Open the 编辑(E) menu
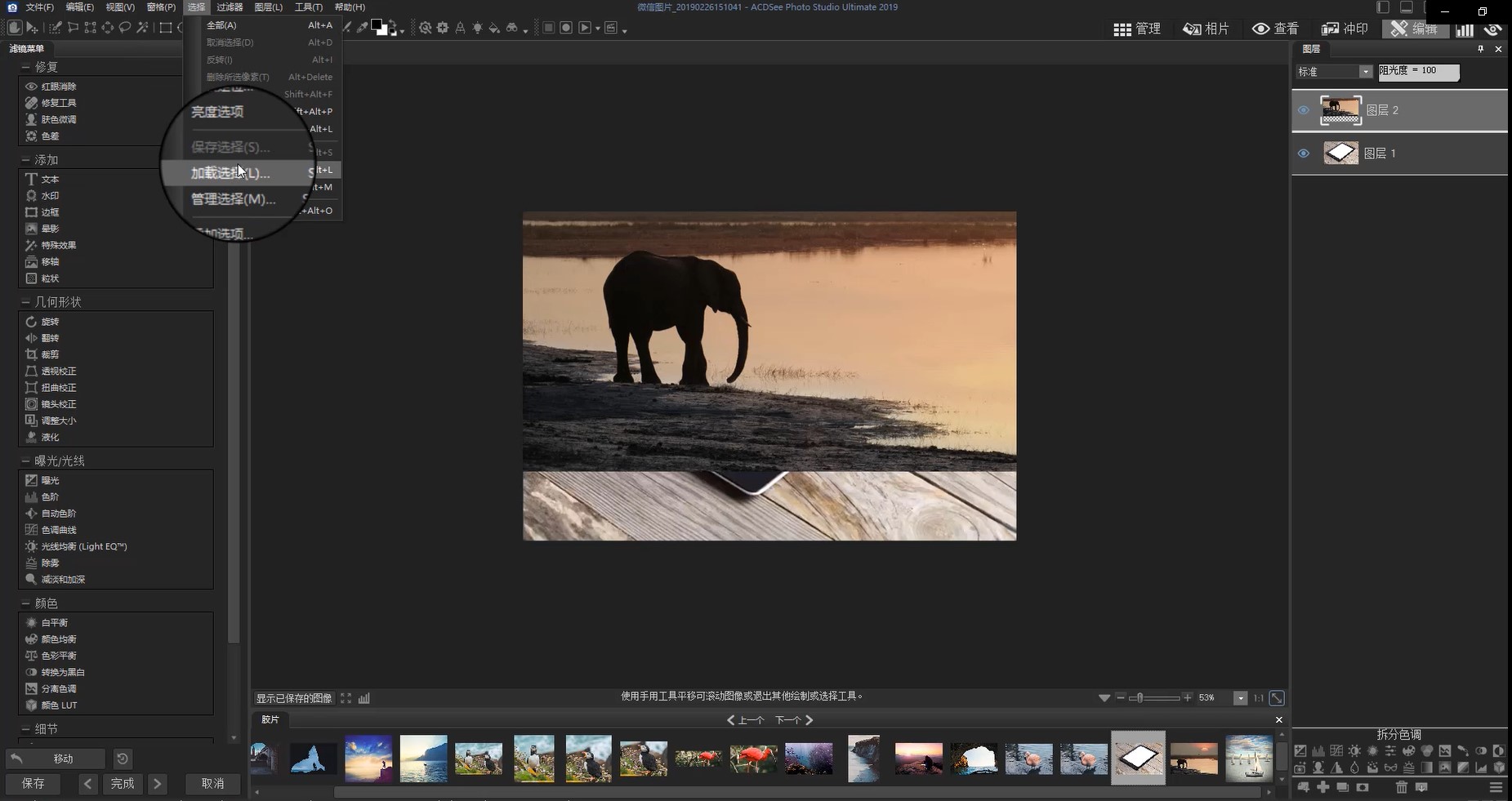This screenshot has height=801, width=1512. tap(79, 7)
